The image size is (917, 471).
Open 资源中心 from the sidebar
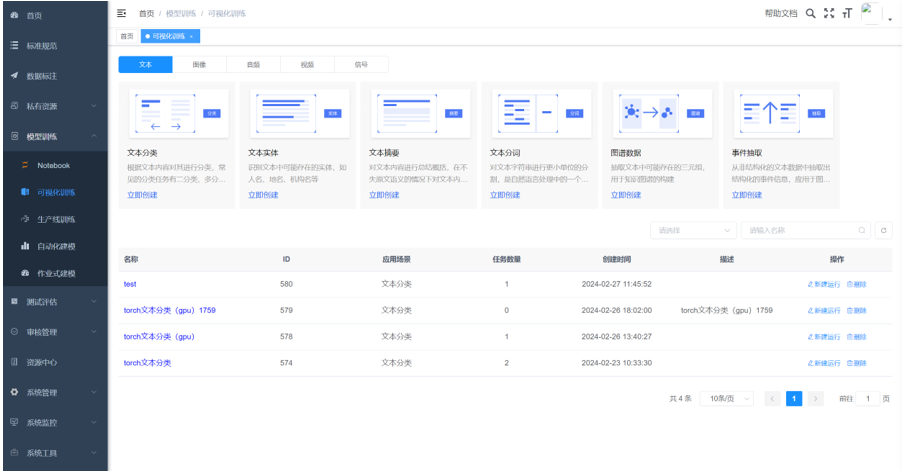point(42,362)
